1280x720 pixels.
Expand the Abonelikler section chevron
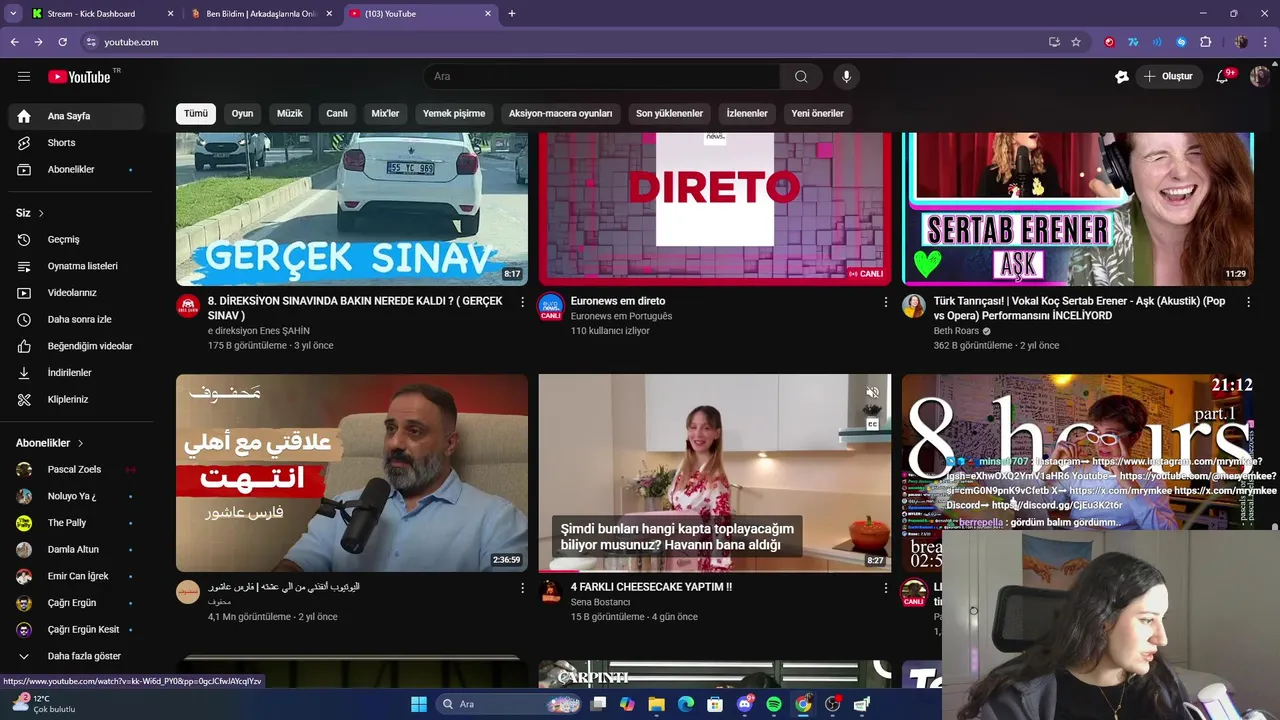pyautogui.click(x=80, y=443)
